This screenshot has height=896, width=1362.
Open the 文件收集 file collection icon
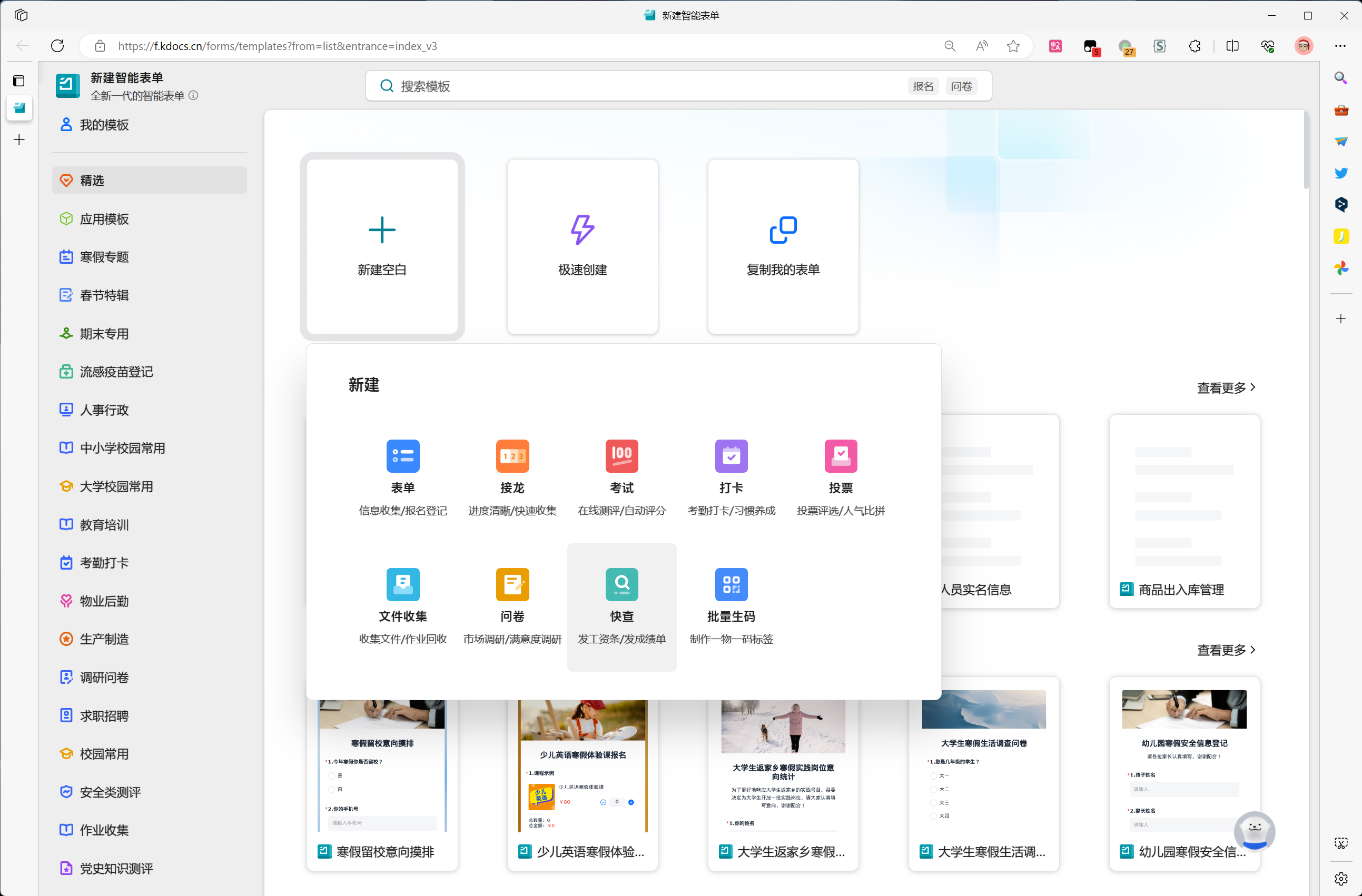[x=403, y=584]
